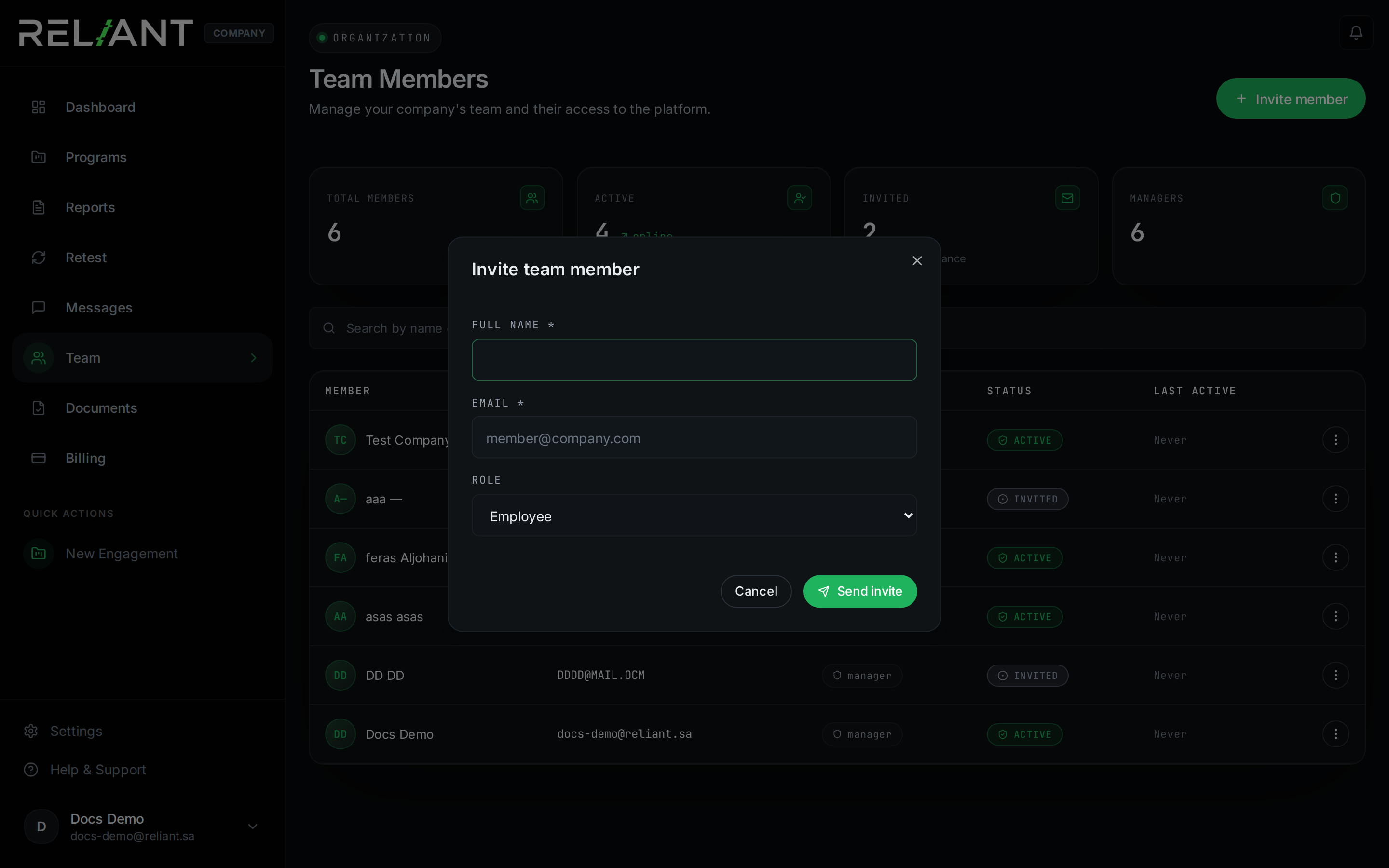The image size is (1389, 868).
Task: Click the ACTIVE badge for Test Company
Action: click(1024, 440)
